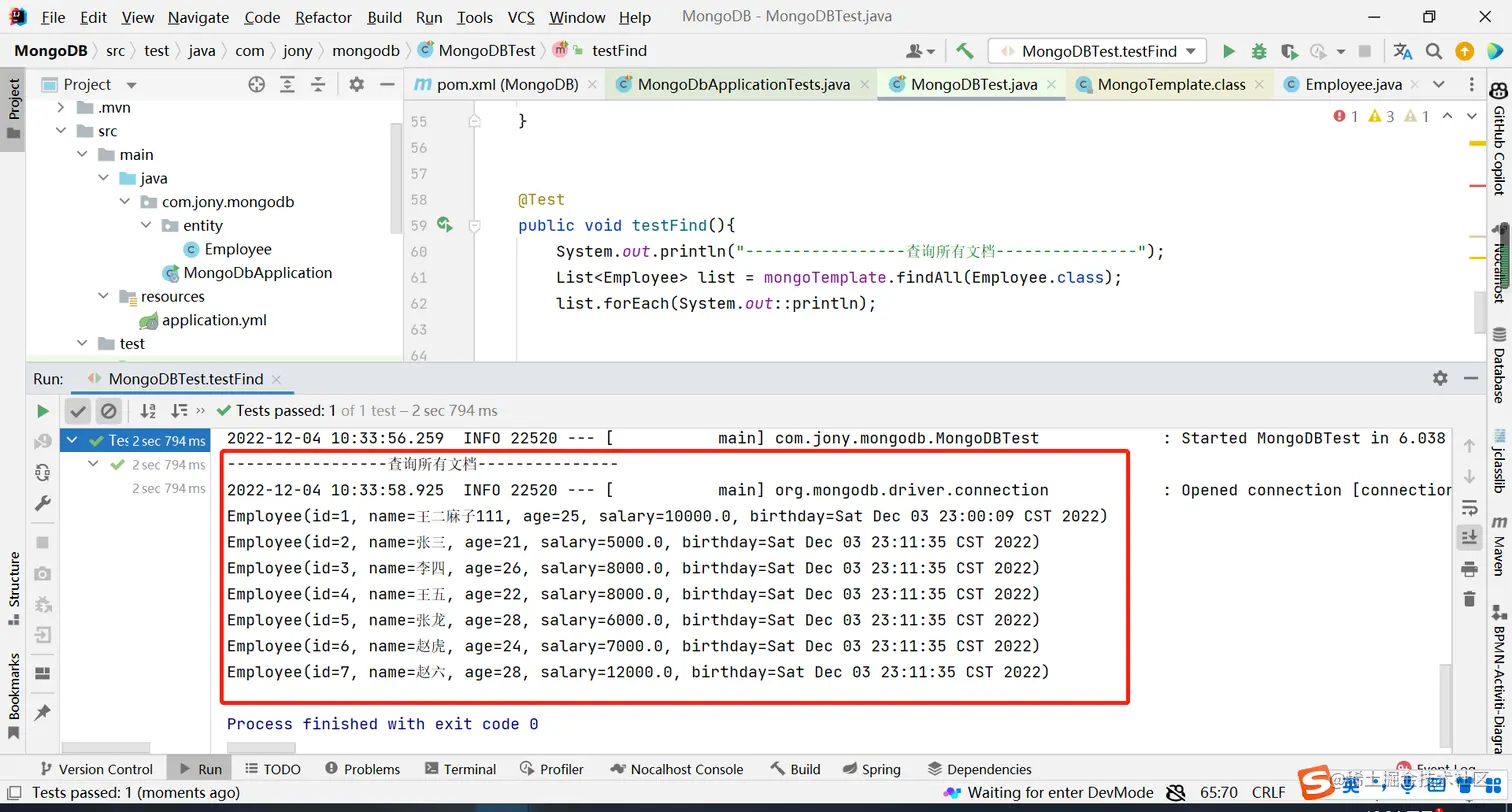The image size is (1512, 812).
Task: Close the MongoDBTest.java editor tab
Action: coord(1052,85)
